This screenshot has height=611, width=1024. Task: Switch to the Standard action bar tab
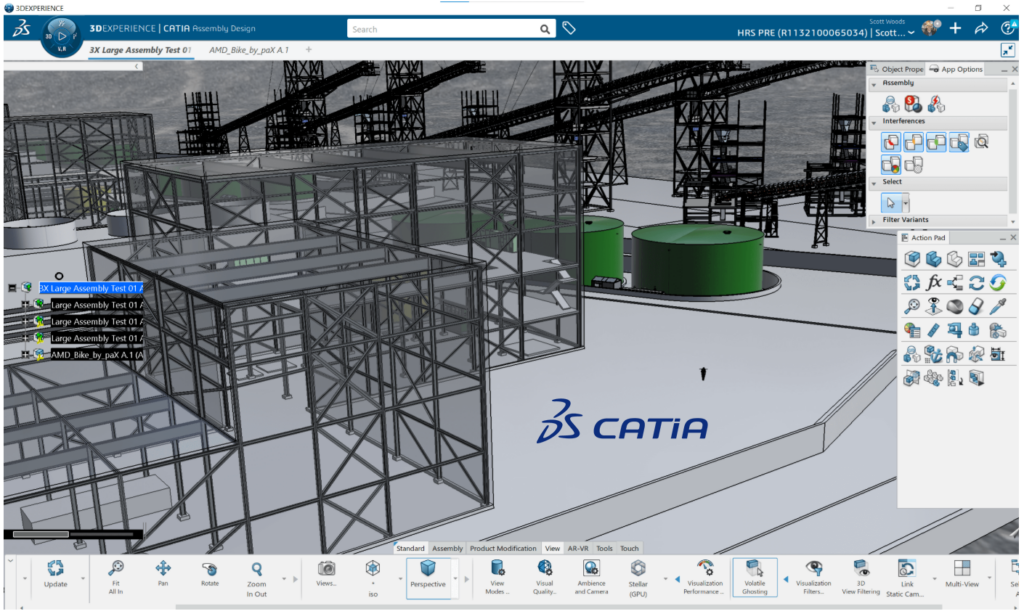(410, 548)
